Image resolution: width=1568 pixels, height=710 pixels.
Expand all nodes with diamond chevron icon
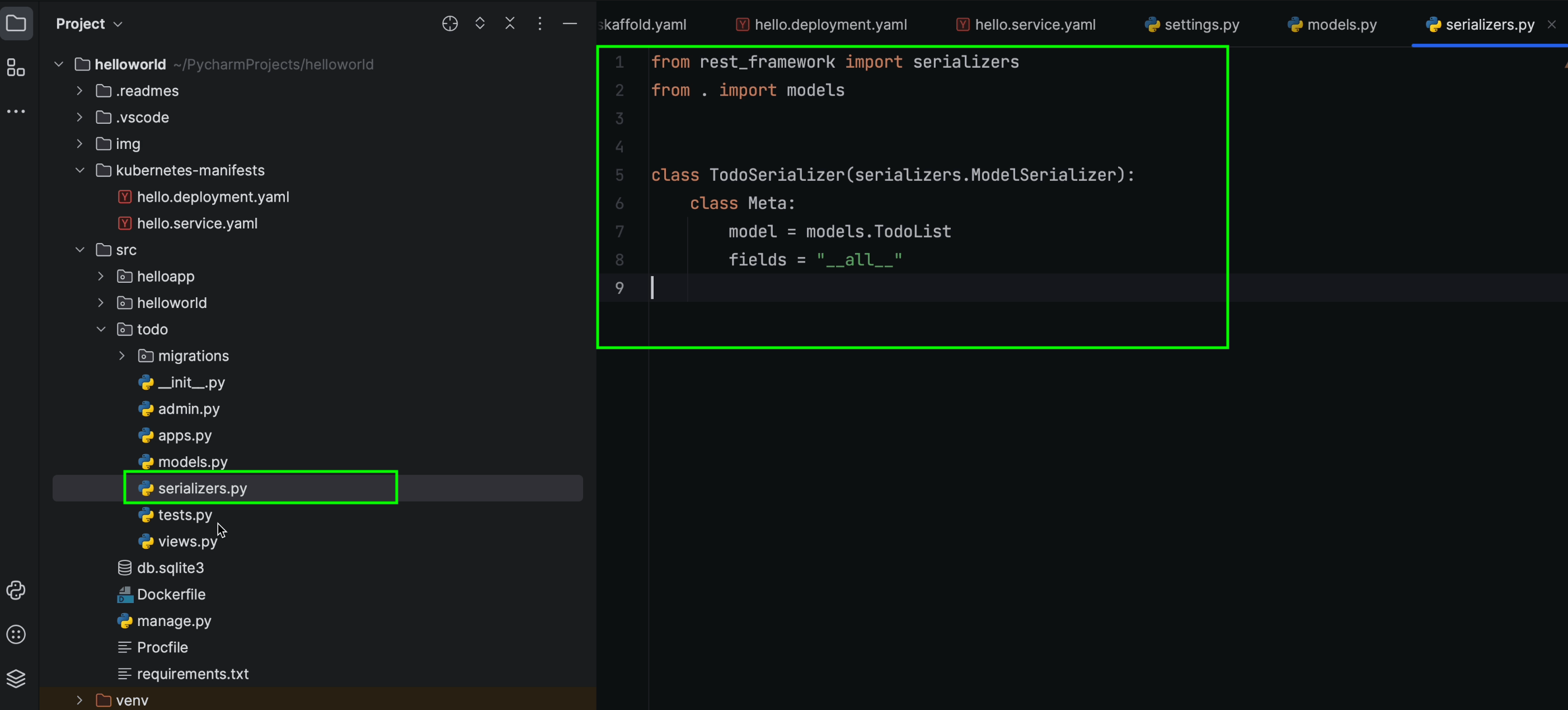pos(480,24)
